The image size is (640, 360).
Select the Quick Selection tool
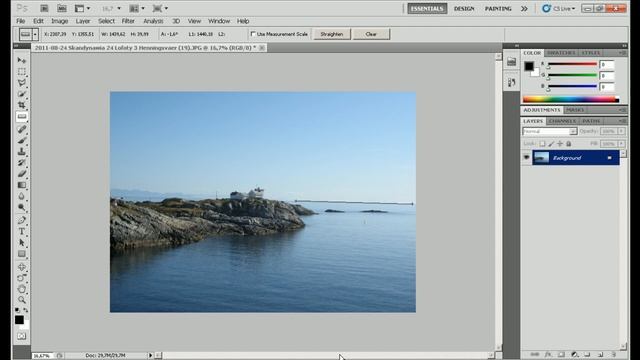click(22, 94)
